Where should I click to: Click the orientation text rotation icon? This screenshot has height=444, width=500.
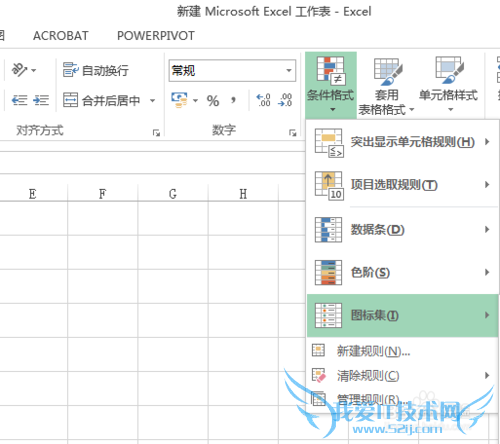point(19,70)
